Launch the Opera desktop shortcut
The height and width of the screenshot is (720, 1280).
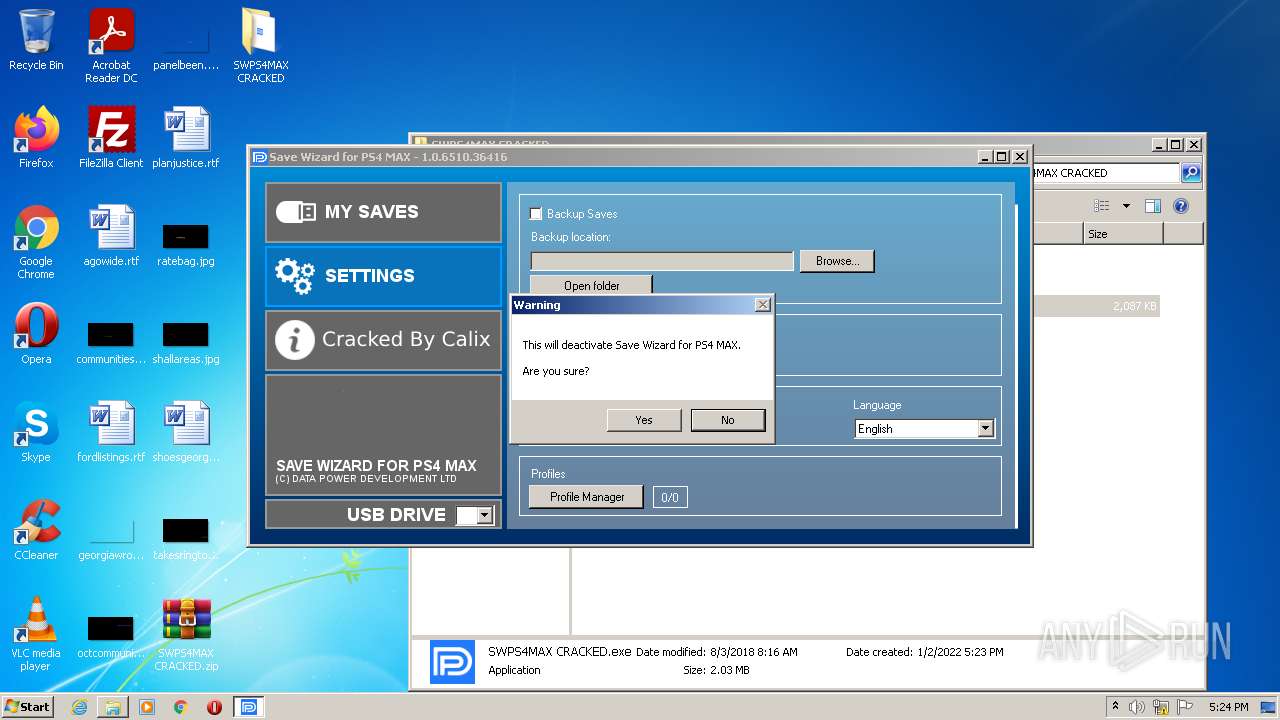36,333
